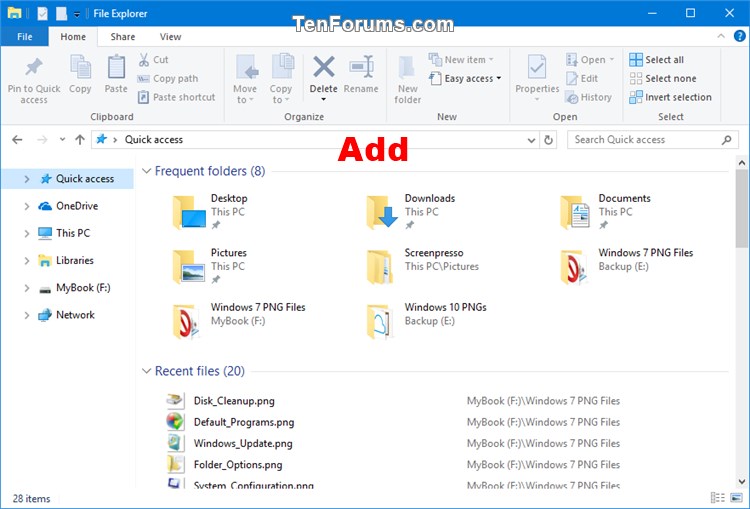Open Windows 7 PNG Files on Backup (E:)
The height and width of the screenshot is (509, 750).
[627, 266]
